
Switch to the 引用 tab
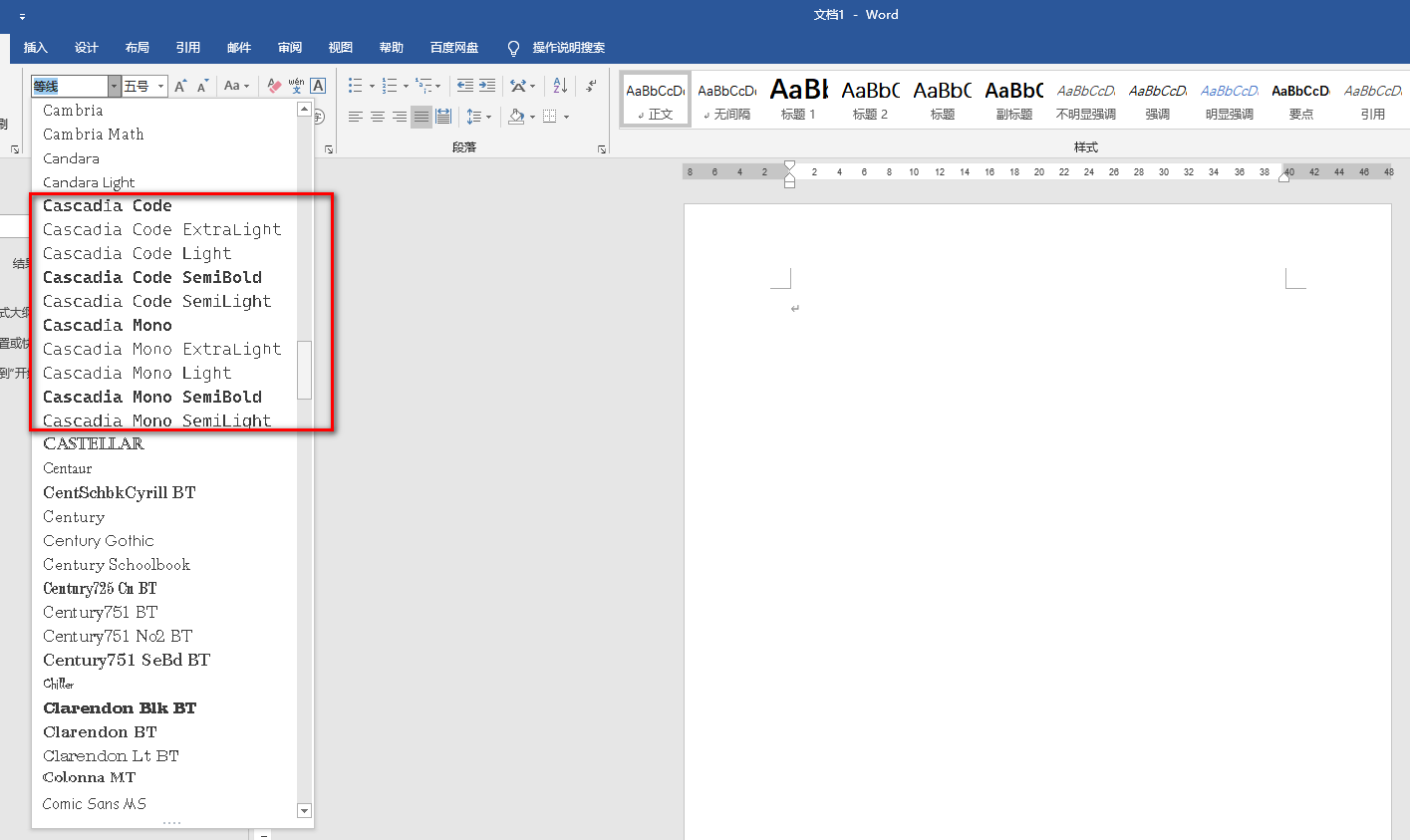pos(188,48)
